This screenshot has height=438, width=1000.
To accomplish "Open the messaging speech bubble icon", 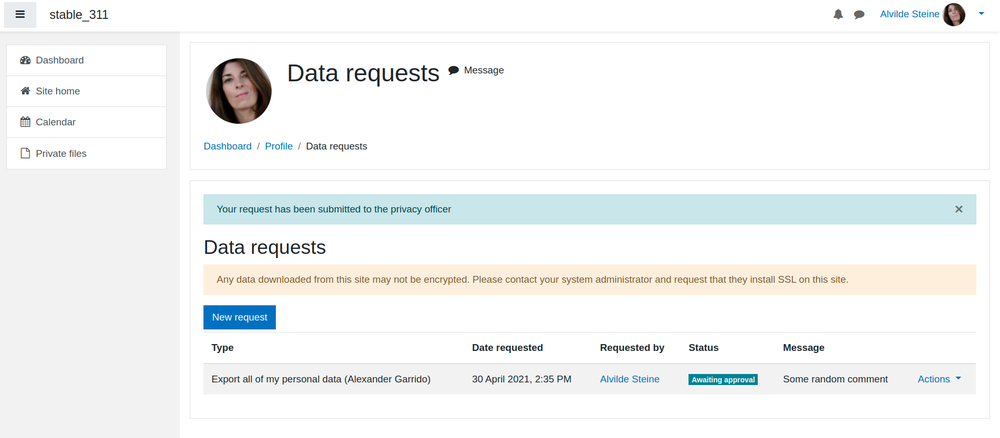I will pyautogui.click(x=859, y=15).
